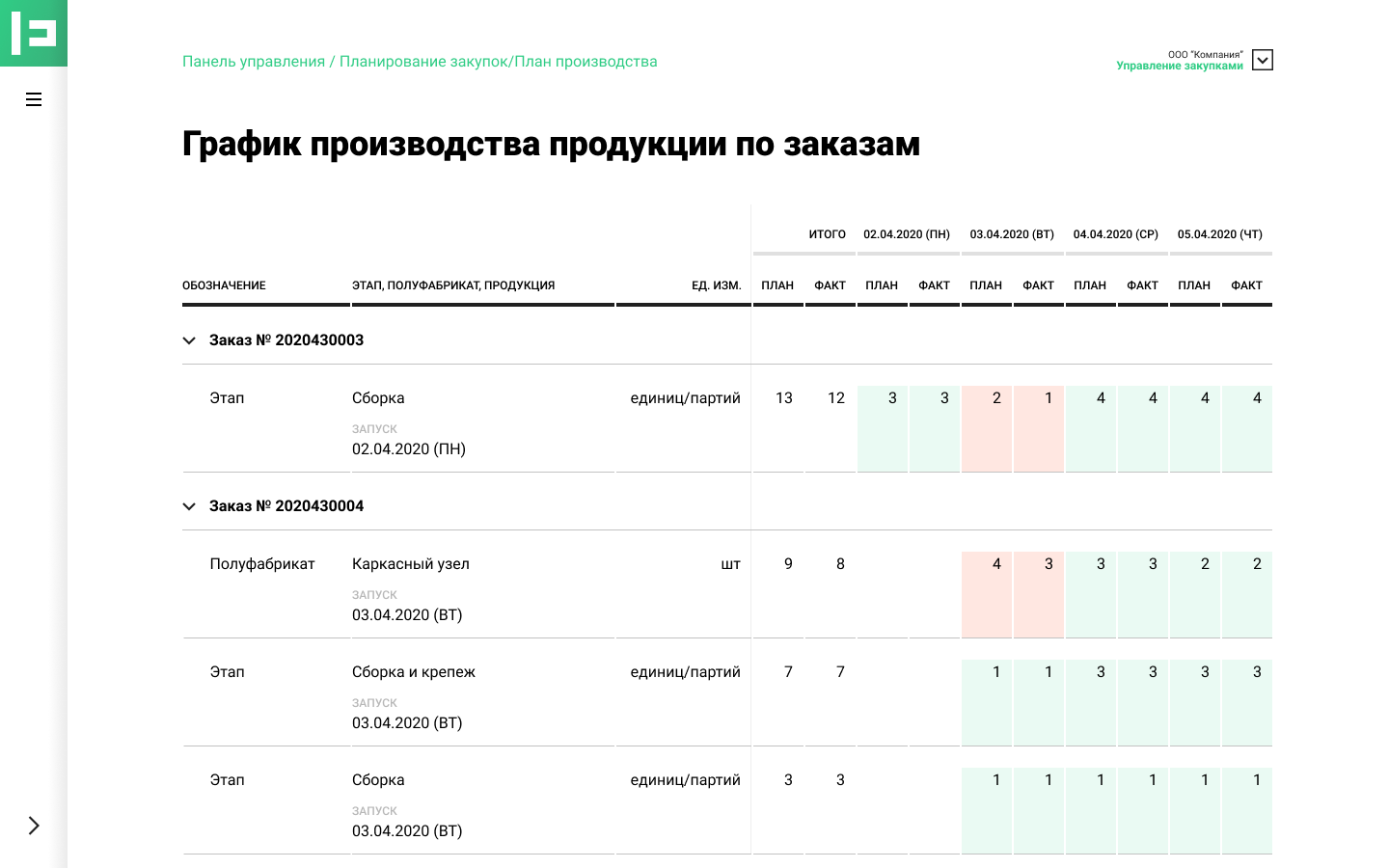1389x868 pixels.
Task: Click Заказ № 2020430003 row title
Action: (286, 340)
